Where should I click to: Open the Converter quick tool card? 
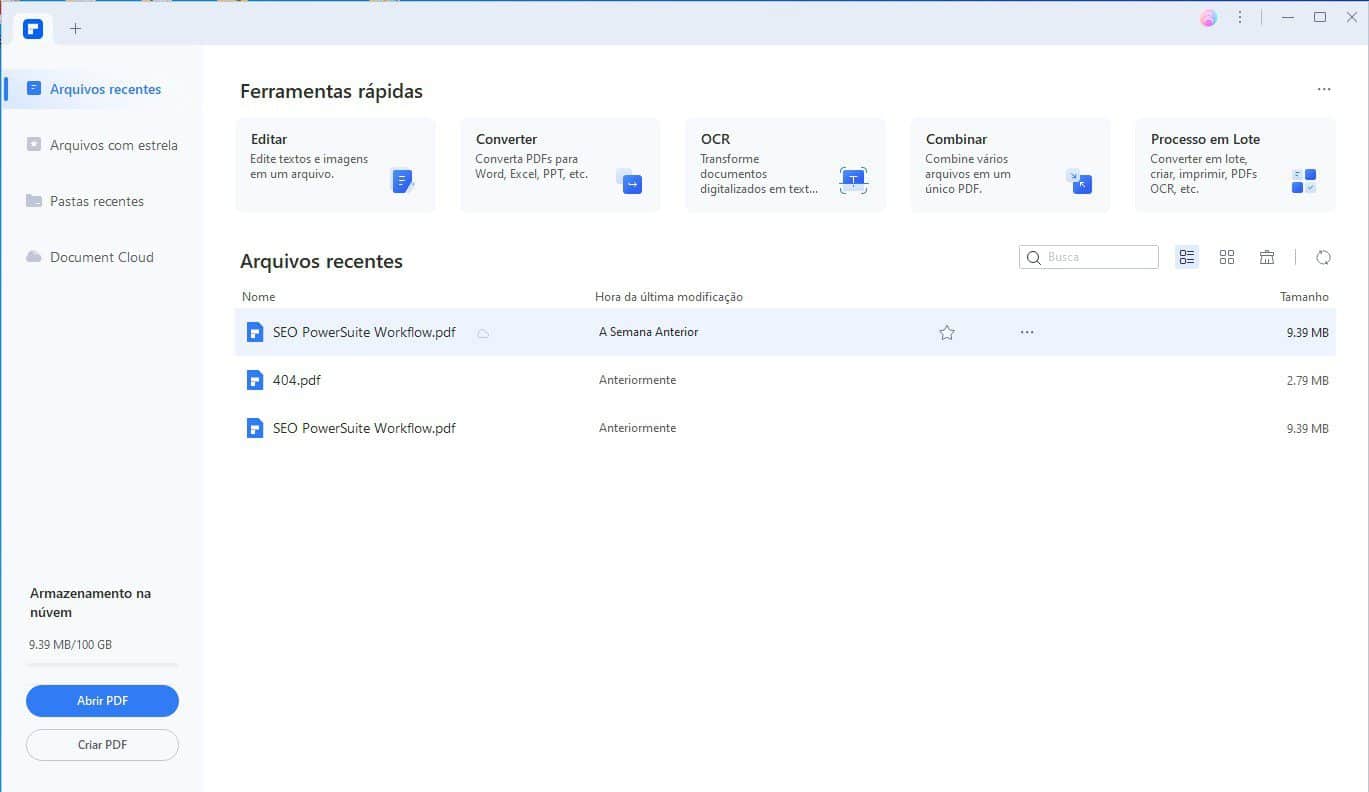point(560,165)
